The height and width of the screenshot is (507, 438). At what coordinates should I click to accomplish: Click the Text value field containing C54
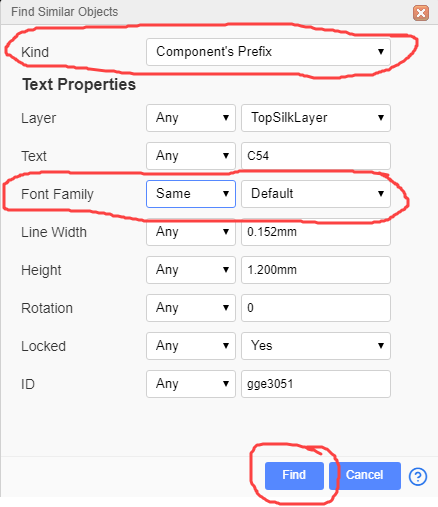(x=316, y=156)
